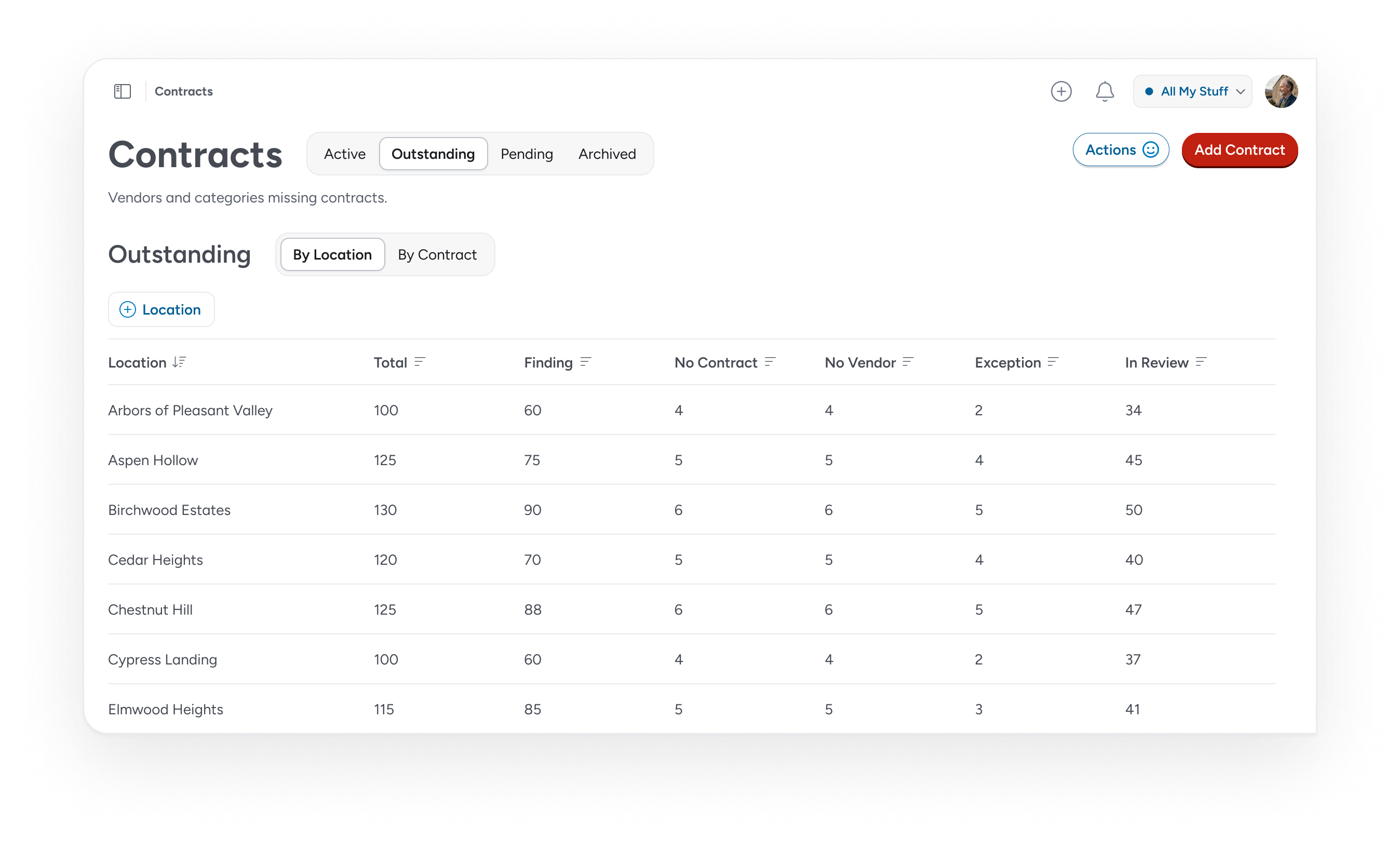This screenshot has height=842, width=1400.
Task: Open the user profile avatar
Action: click(x=1281, y=91)
